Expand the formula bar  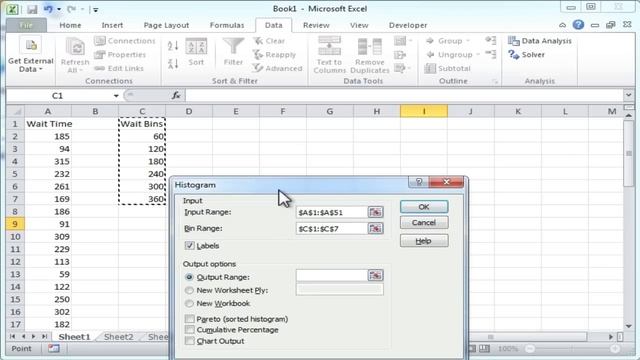tap(628, 95)
